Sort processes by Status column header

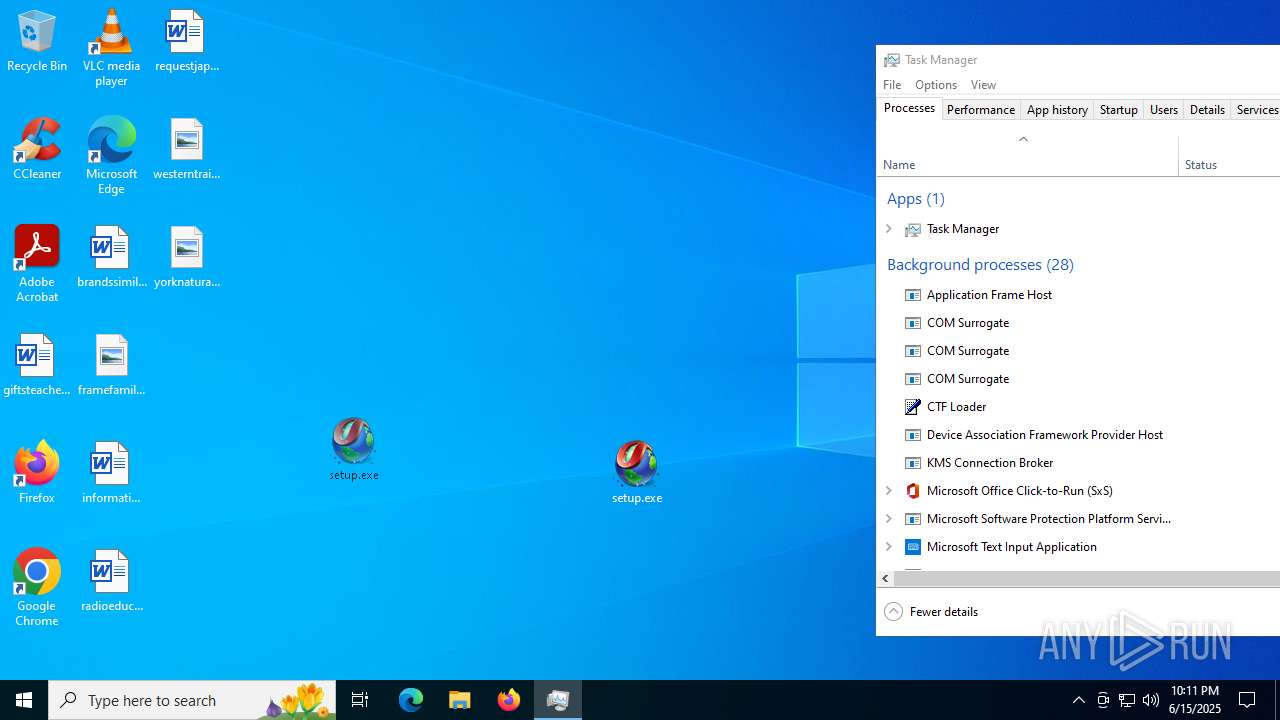pos(1230,155)
